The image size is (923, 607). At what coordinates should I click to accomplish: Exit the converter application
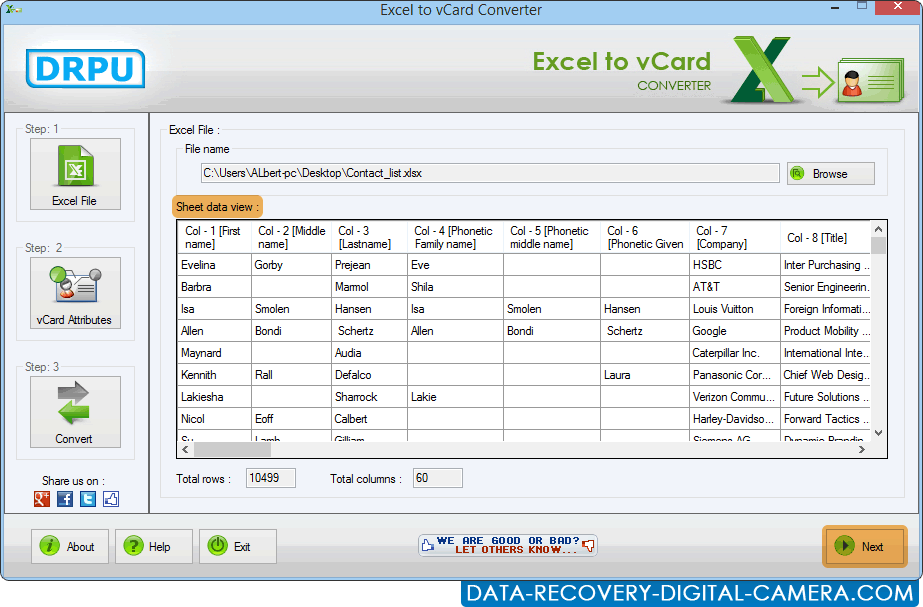pyautogui.click(x=237, y=546)
